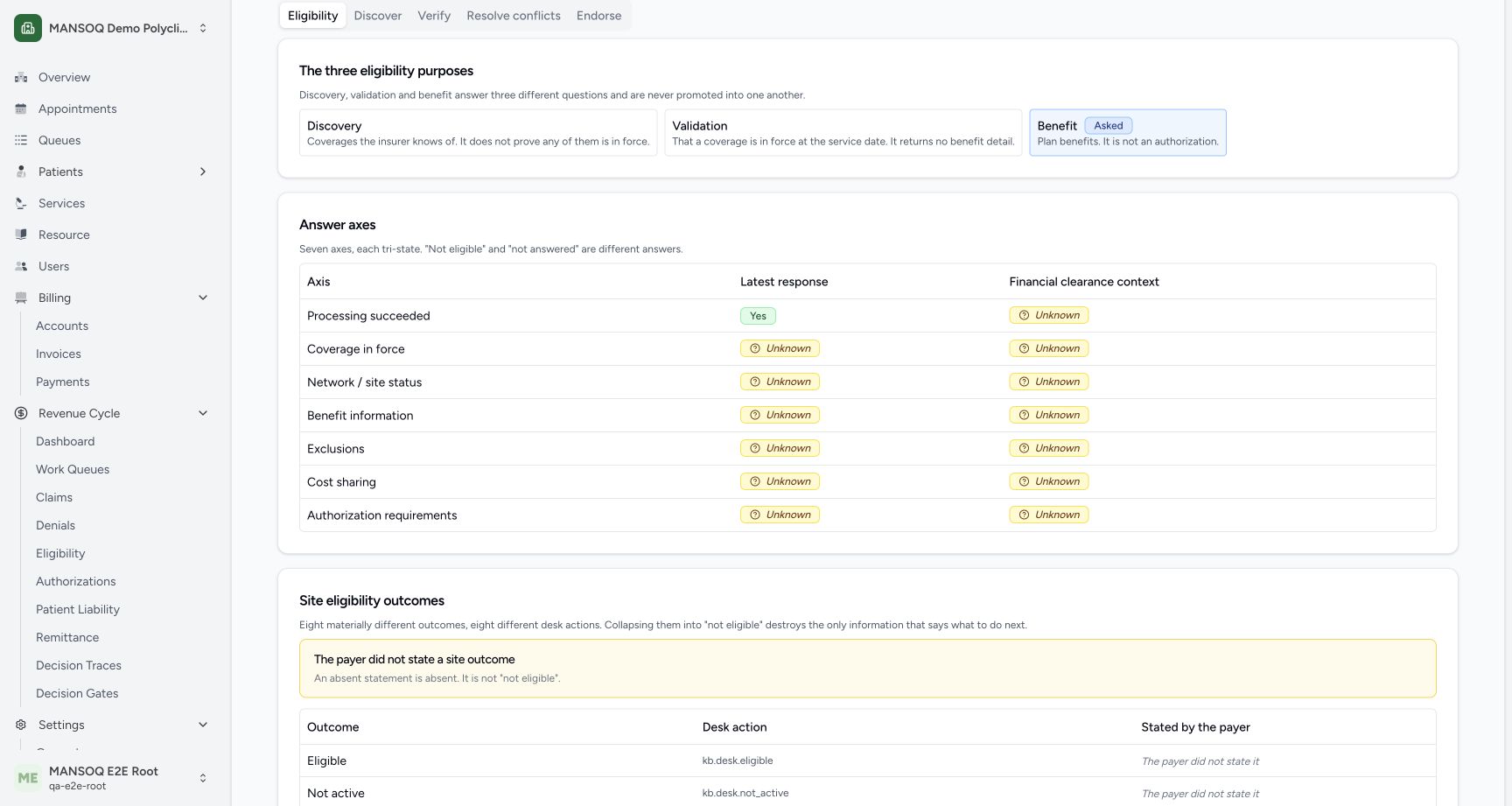Collapse the Settings section chevron
This screenshot has width=1512, height=806.
tap(203, 725)
